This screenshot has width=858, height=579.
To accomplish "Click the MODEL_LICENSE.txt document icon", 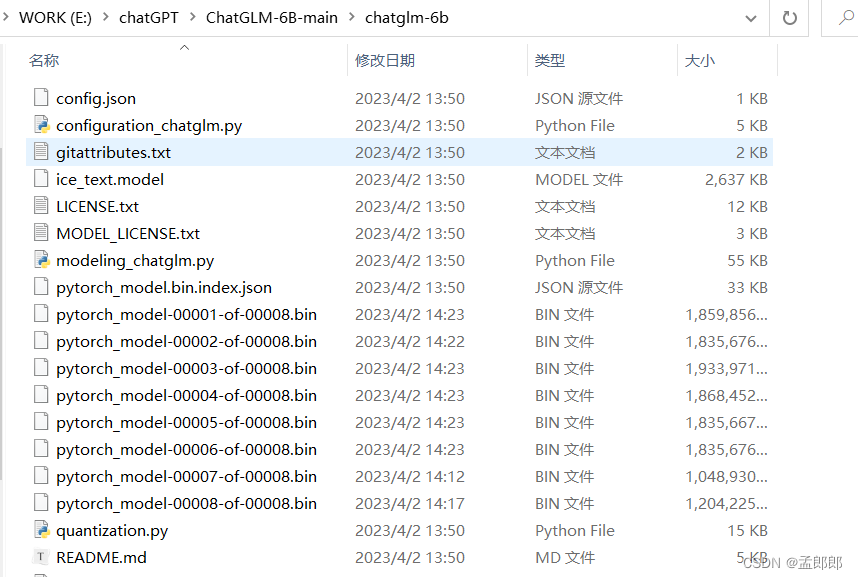I will point(41,233).
